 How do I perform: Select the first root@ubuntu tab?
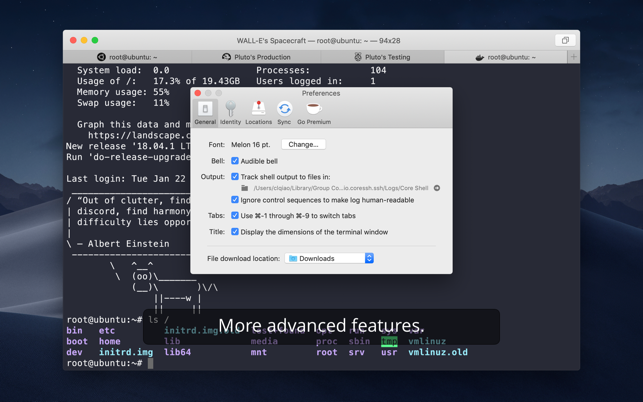point(127,57)
